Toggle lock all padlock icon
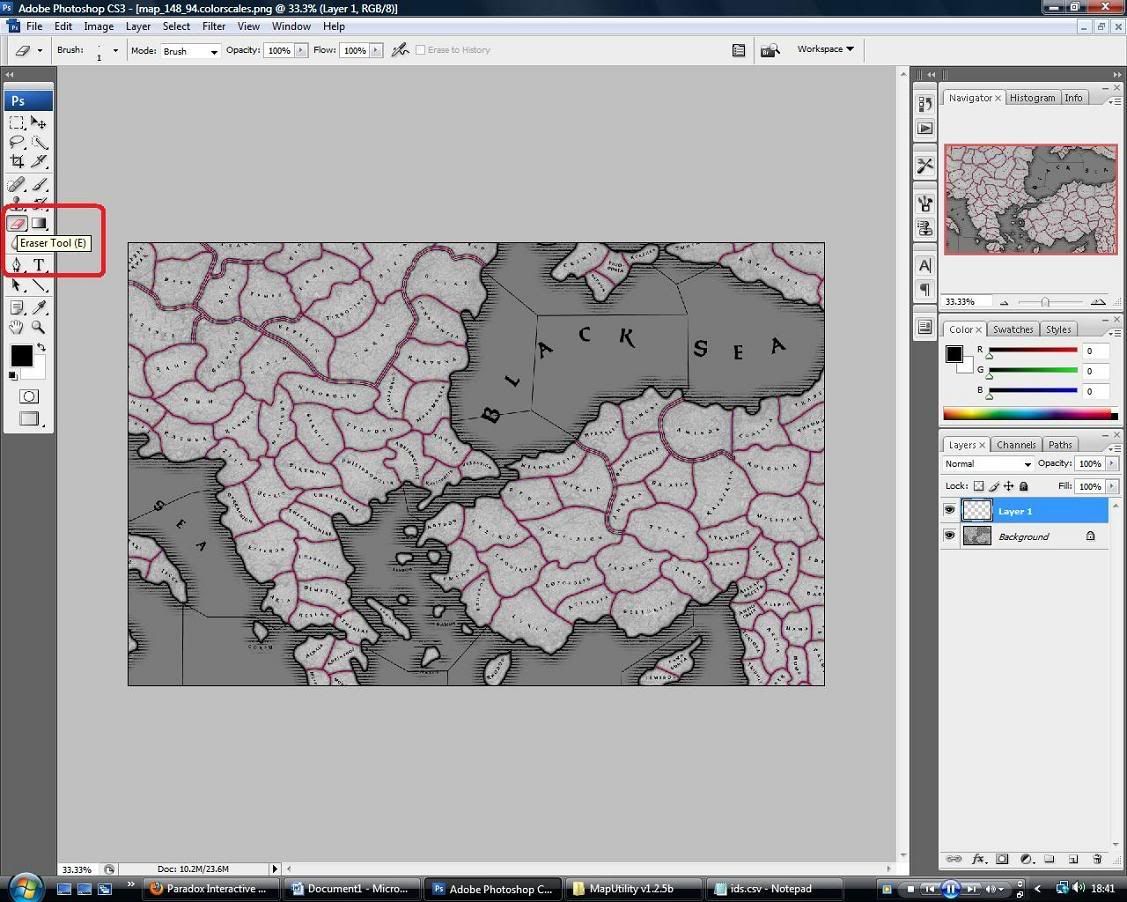Screen dimensions: 1127x902 point(1024,487)
